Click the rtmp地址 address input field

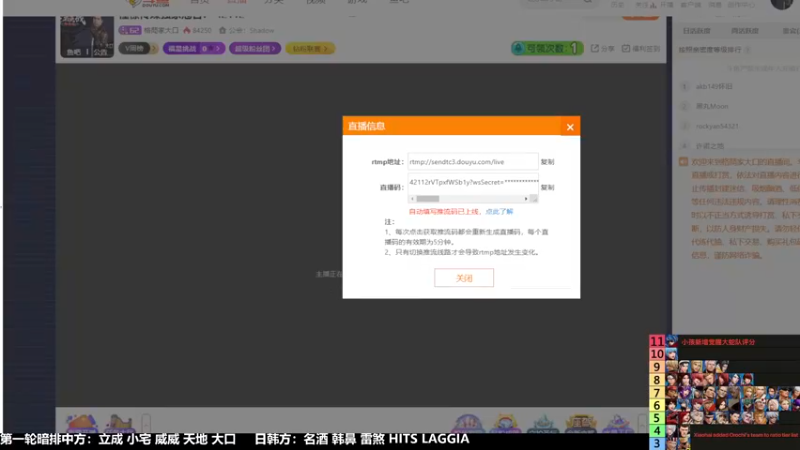coord(473,162)
